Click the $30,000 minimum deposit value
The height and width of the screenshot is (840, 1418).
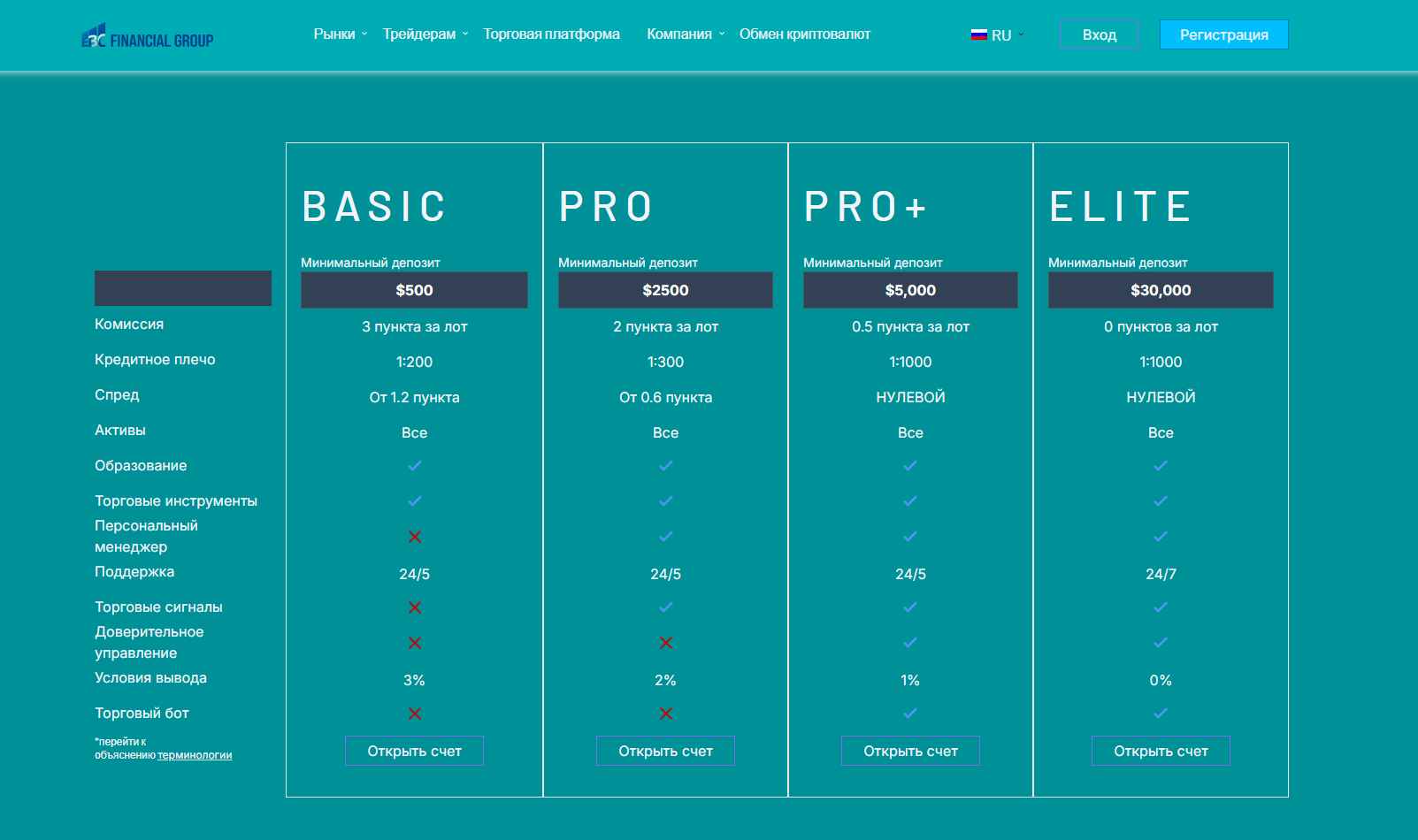[x=1161, y=290]
